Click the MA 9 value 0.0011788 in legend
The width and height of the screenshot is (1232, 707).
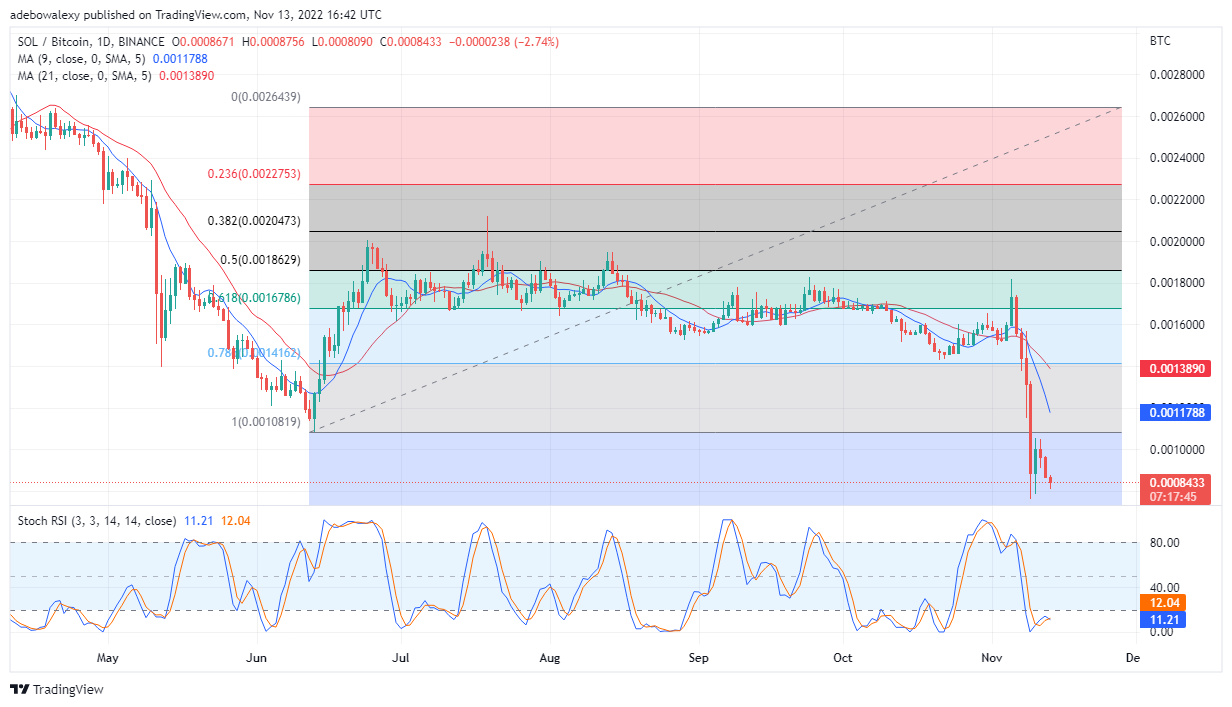click(178, 59)
